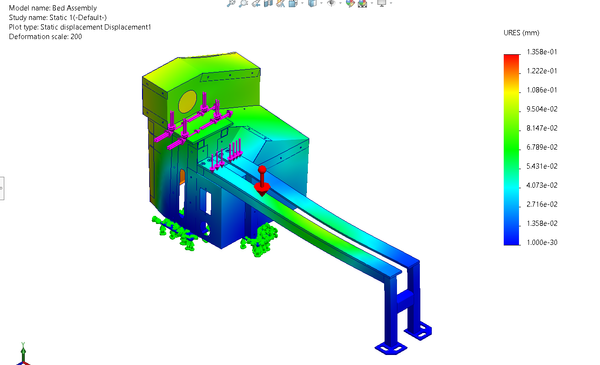Viewport: 600px width, 365px height.
Task: Click the View Orientation cube icon
Action: (x=293, y=3)
